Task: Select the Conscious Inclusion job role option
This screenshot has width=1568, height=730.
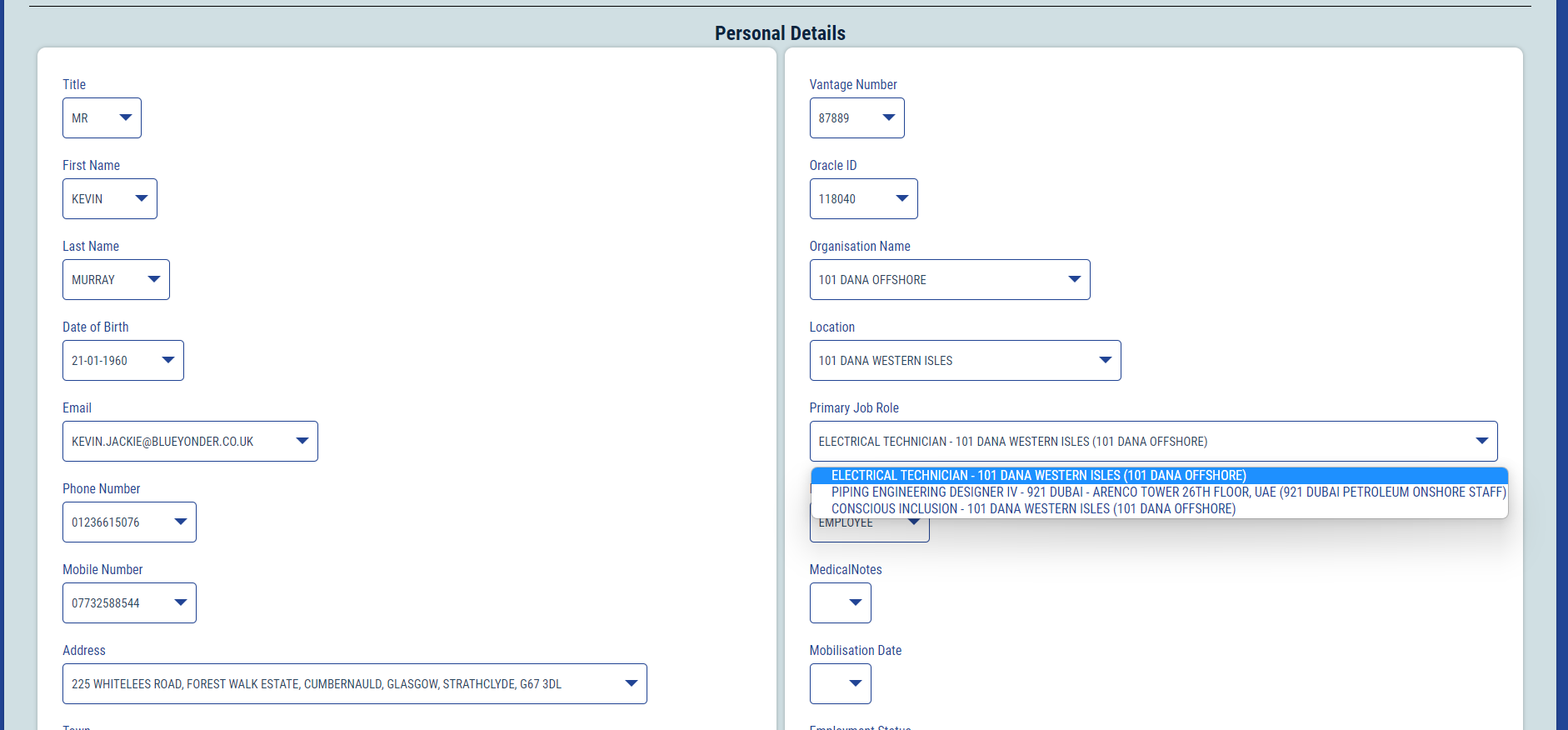Action: 1032,509
